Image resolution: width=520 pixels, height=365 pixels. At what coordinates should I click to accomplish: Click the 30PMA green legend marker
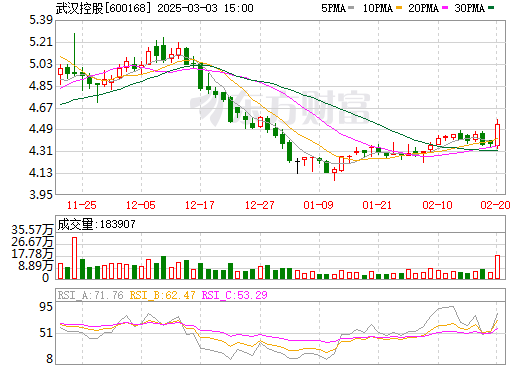pyautogui.click(x=491, y=8)
